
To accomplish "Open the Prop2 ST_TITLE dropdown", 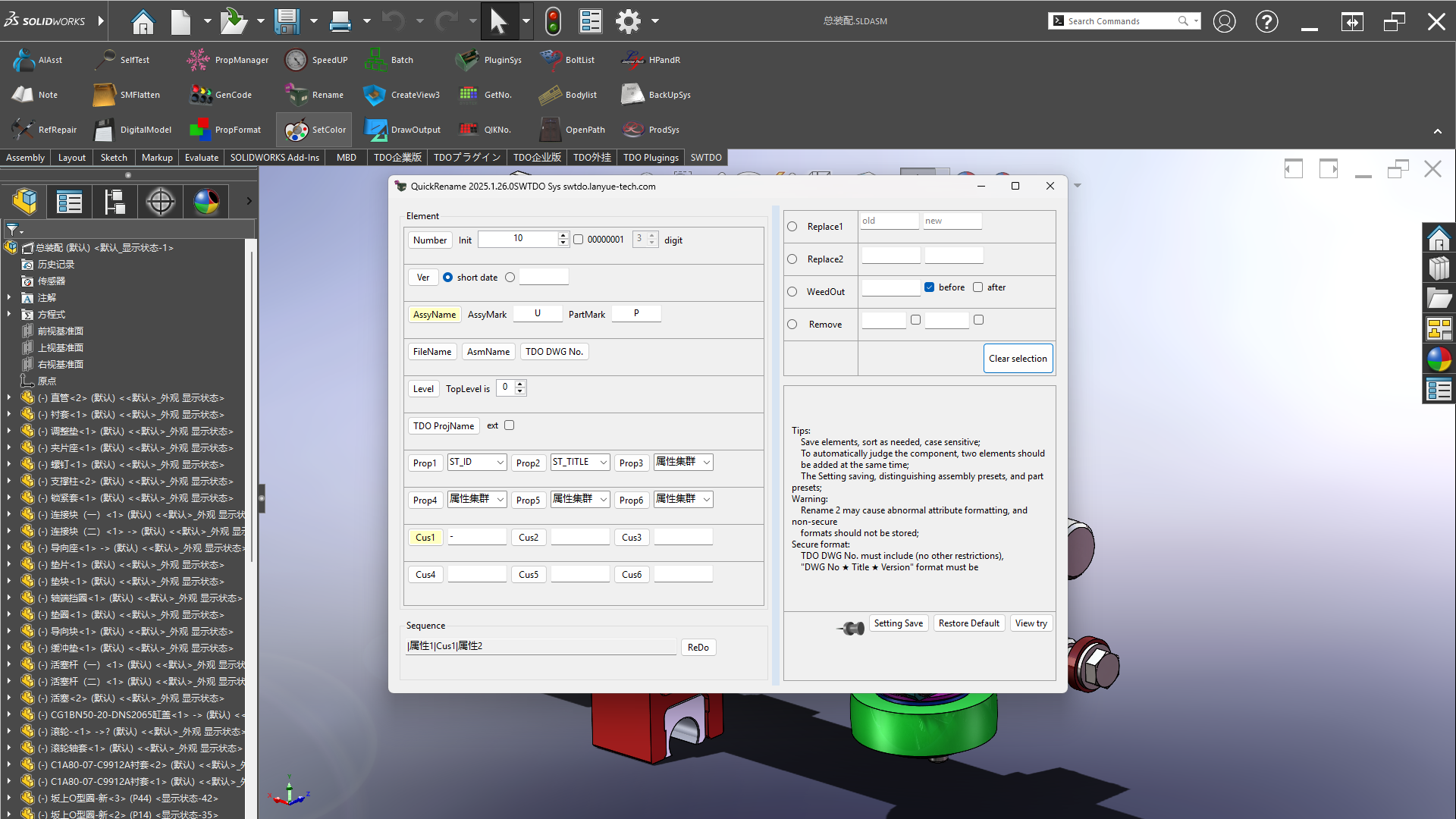I will [604, 463].
